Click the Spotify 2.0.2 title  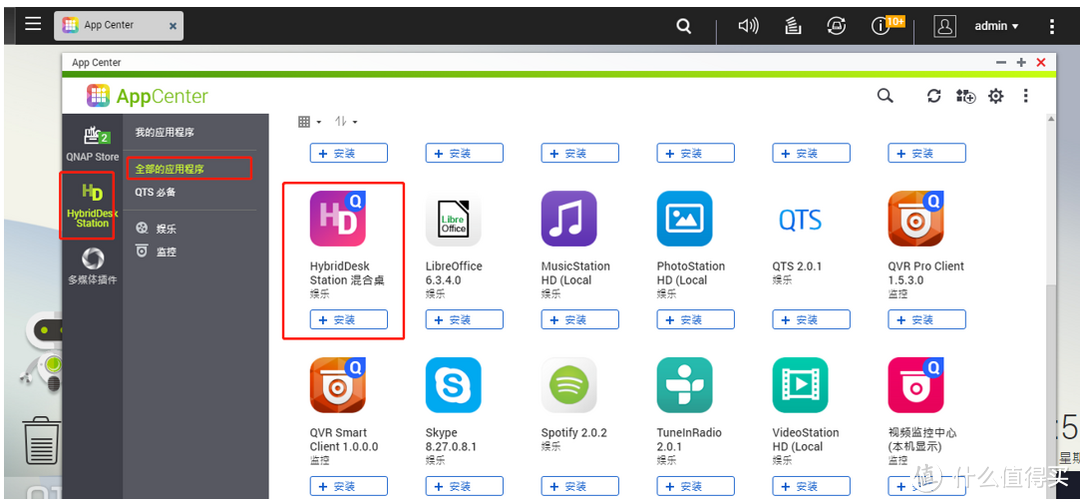(575, 433)
